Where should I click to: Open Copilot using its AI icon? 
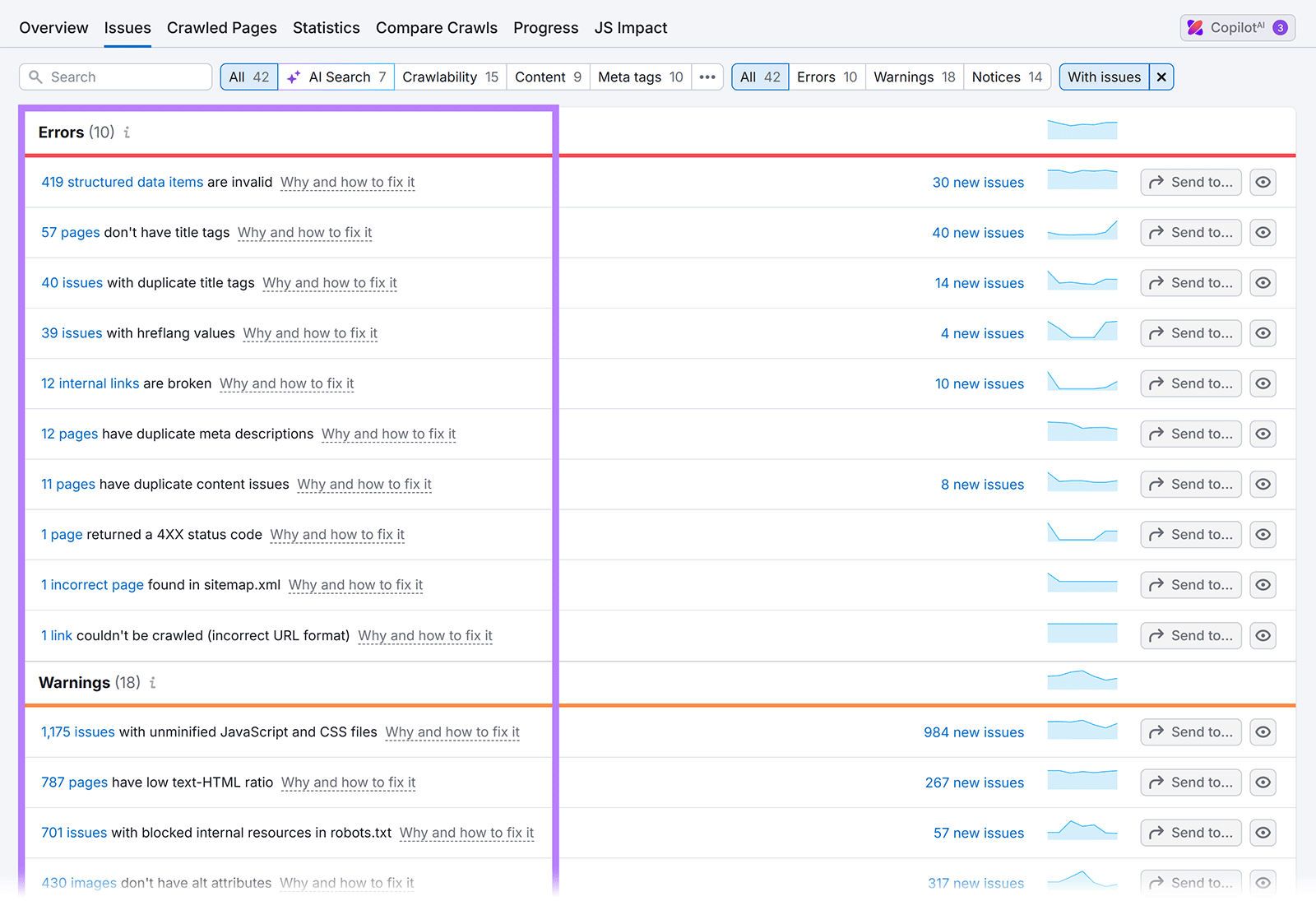click(x=1194, y=27)
